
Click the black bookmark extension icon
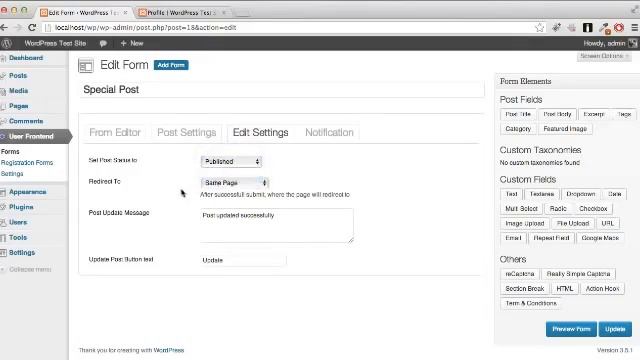point(588,28)
